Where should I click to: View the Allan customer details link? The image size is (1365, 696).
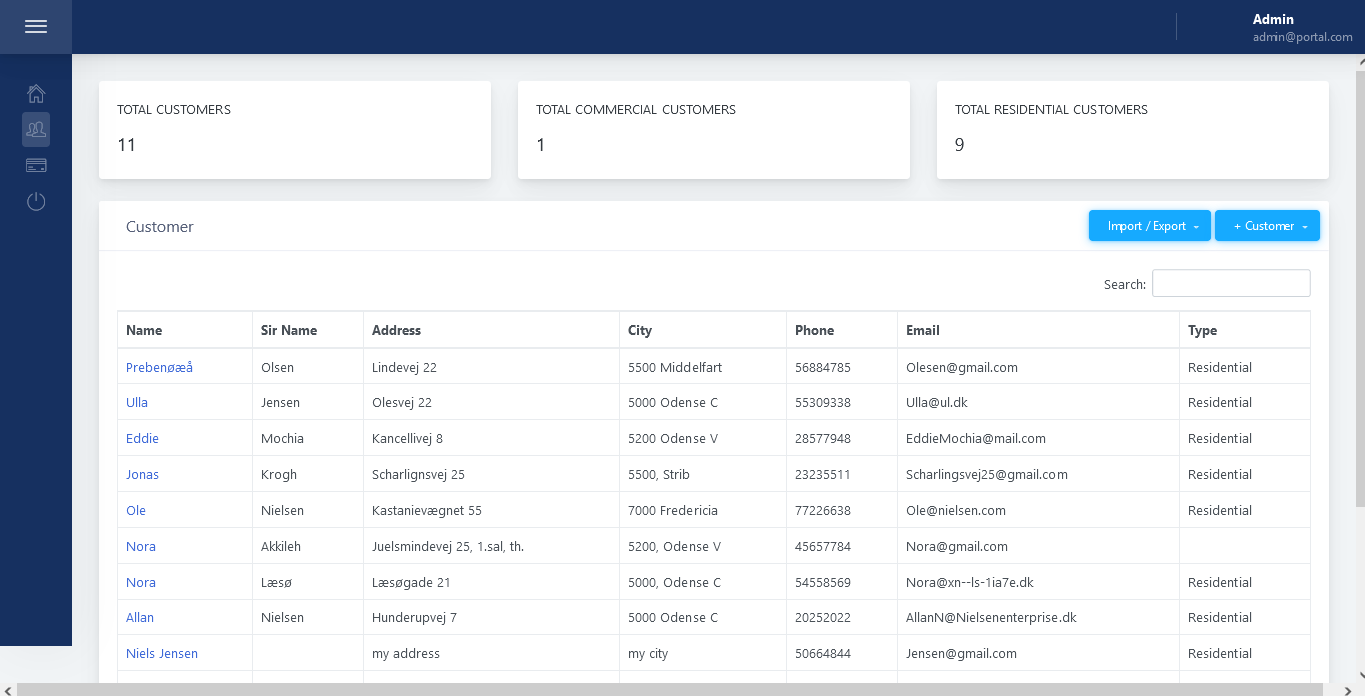coord(140,618)
